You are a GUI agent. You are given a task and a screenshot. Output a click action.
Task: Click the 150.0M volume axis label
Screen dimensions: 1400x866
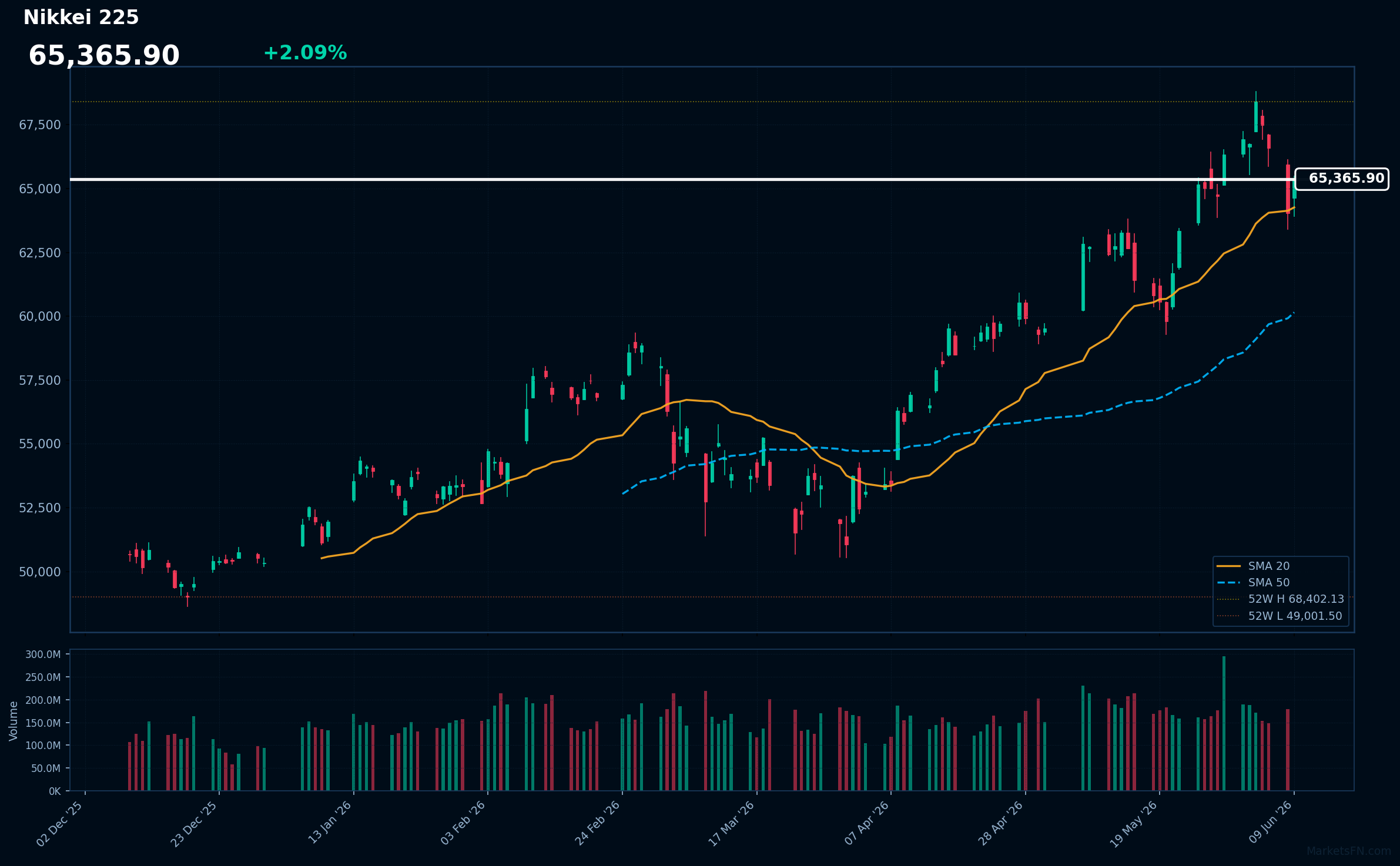[43, 723]
